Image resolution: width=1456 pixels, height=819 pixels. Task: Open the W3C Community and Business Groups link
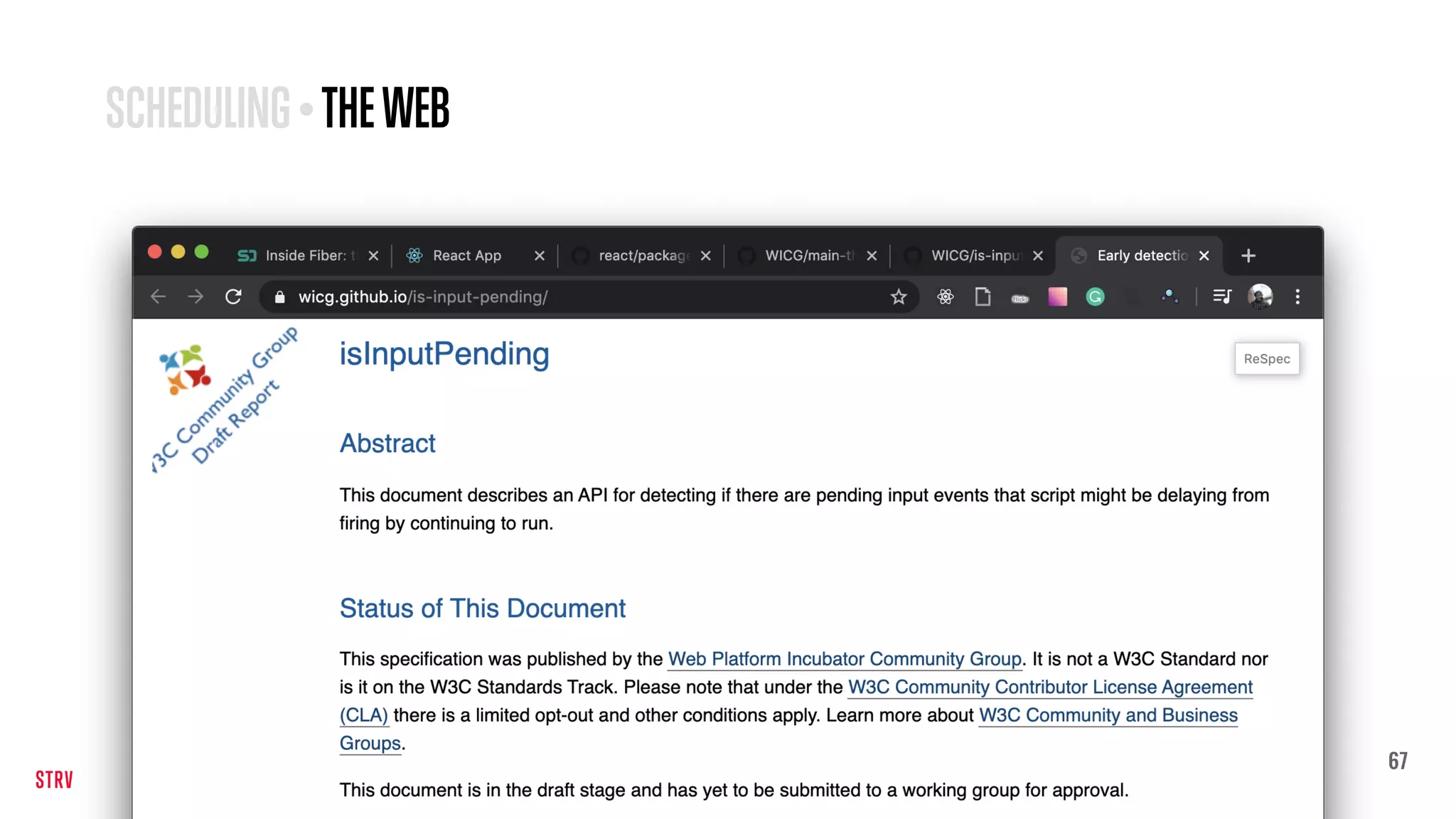(x=1108, y=715)
